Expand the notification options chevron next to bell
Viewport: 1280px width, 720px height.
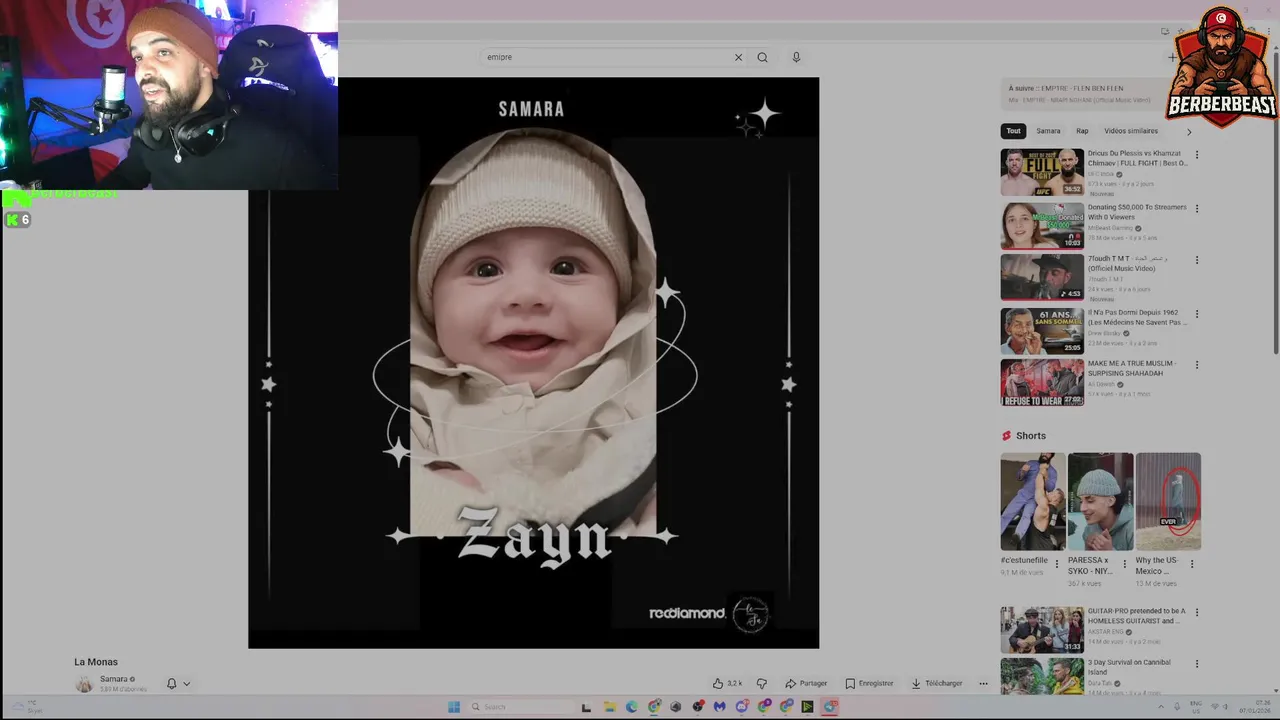pos(186,684)
